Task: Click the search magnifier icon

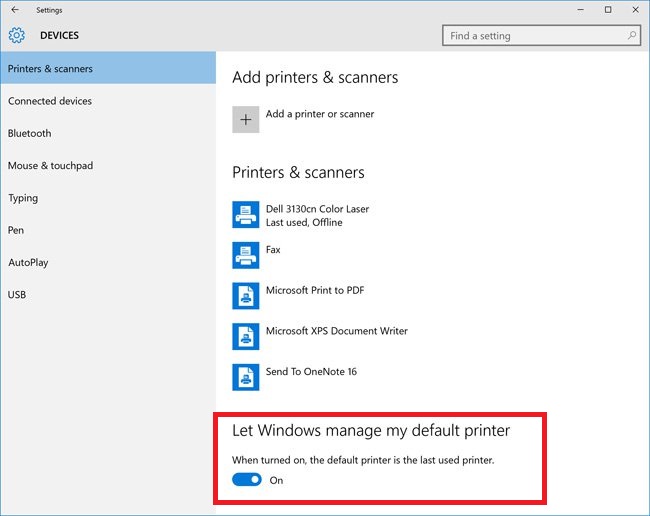Action: point(631,36)
